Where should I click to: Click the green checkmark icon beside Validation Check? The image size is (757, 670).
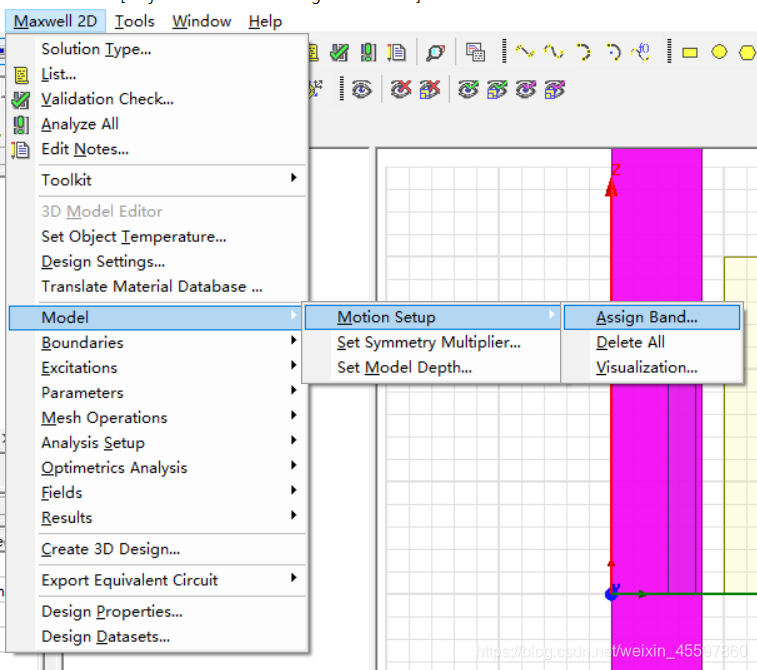[x=21, y=100]
